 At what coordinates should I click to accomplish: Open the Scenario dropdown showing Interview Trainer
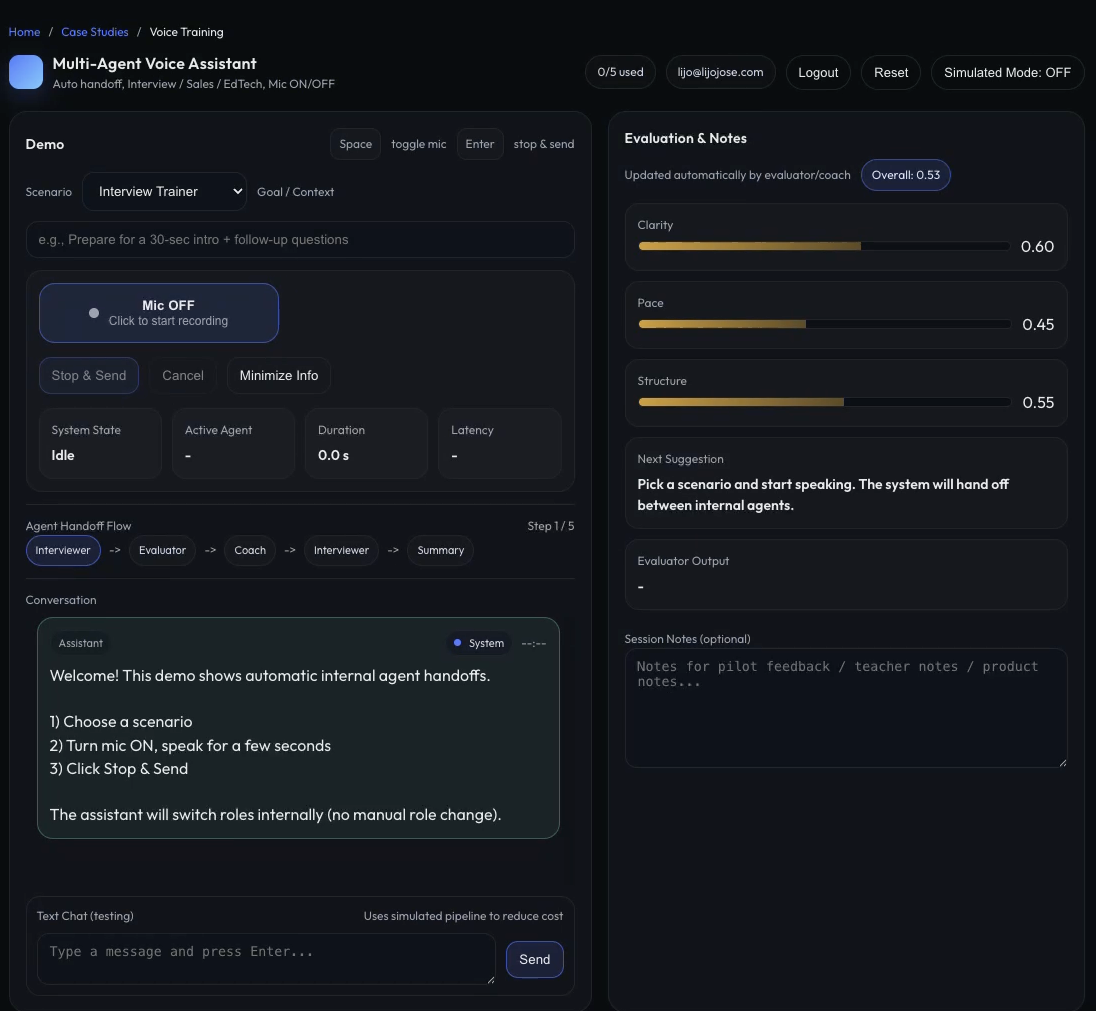coord(164,191)
